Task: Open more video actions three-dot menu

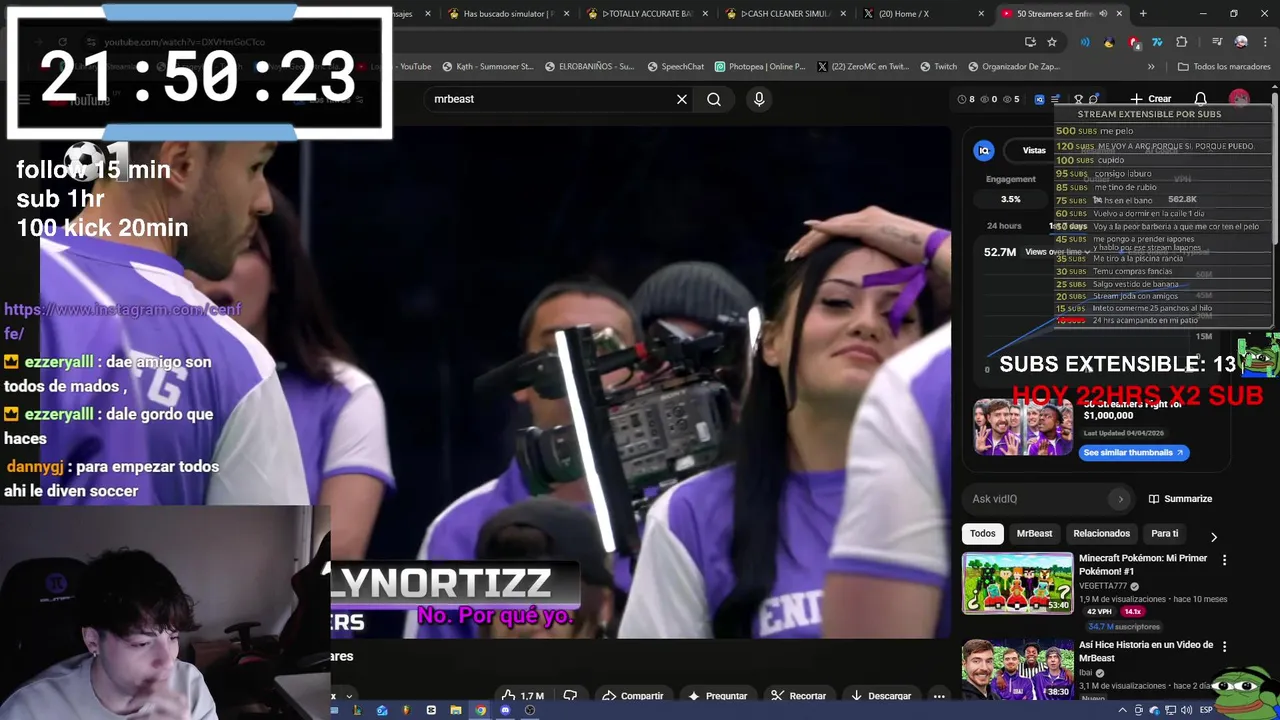Action: 938,695
